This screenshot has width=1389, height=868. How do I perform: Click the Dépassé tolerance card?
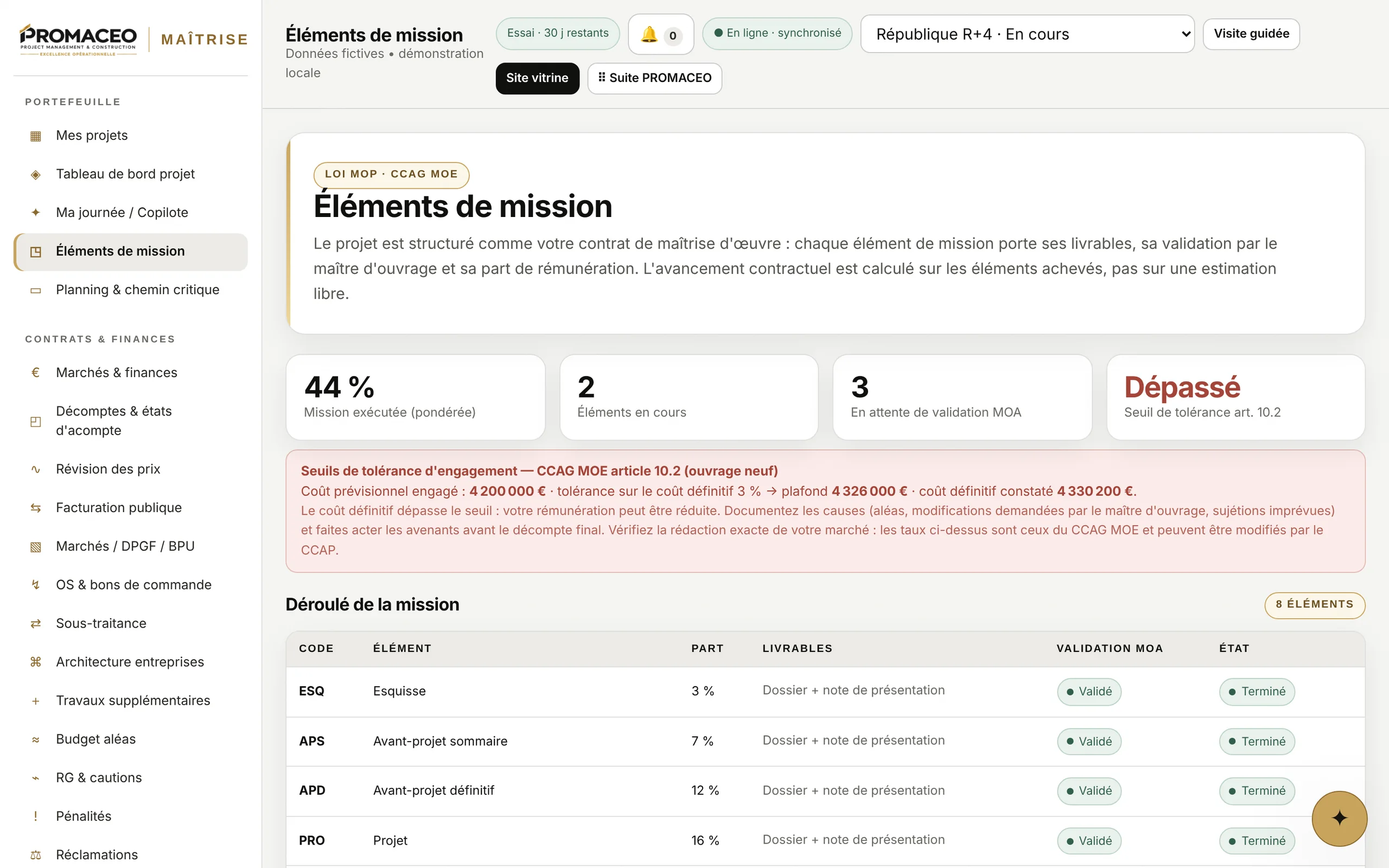tap(1236, 397)
